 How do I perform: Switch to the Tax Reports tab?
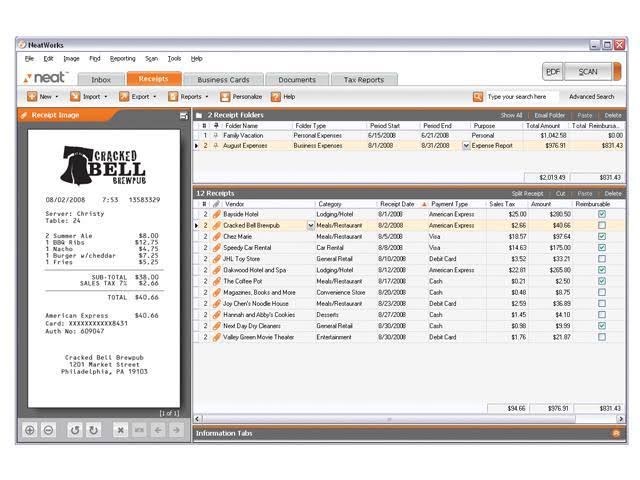click(x=364, y=80)
